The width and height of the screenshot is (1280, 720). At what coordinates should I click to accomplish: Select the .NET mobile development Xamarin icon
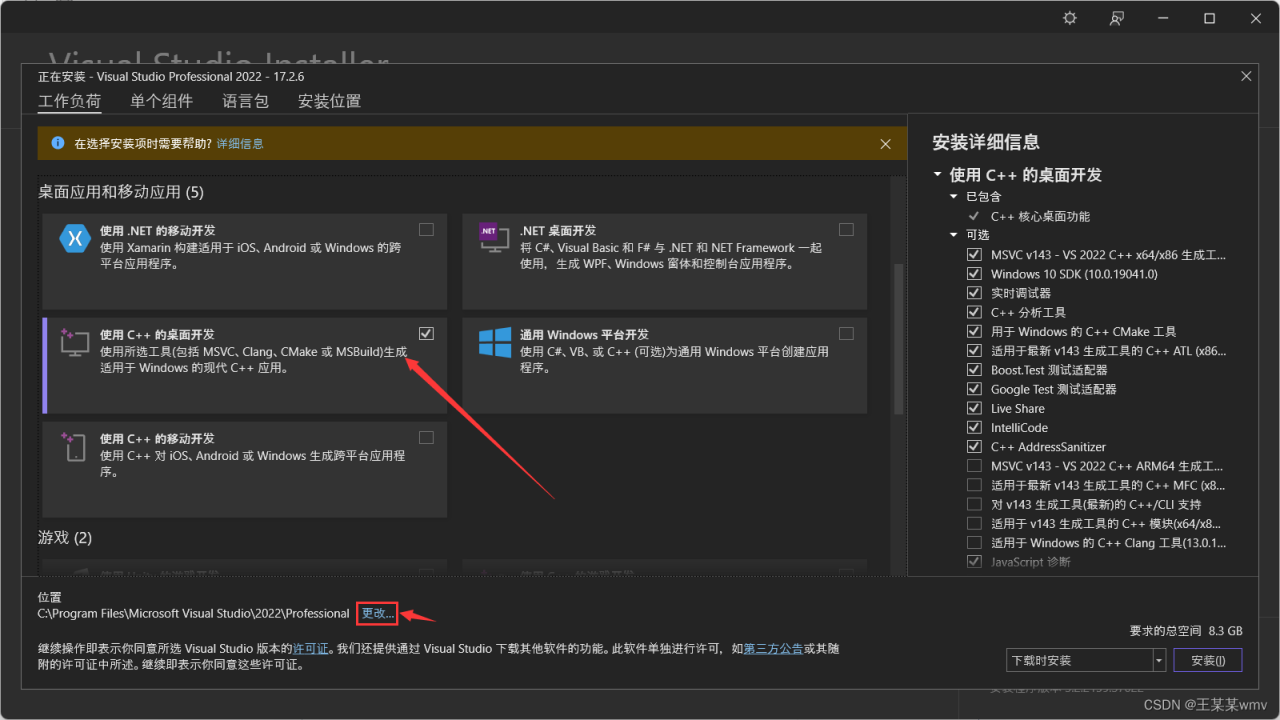(75, 238)
